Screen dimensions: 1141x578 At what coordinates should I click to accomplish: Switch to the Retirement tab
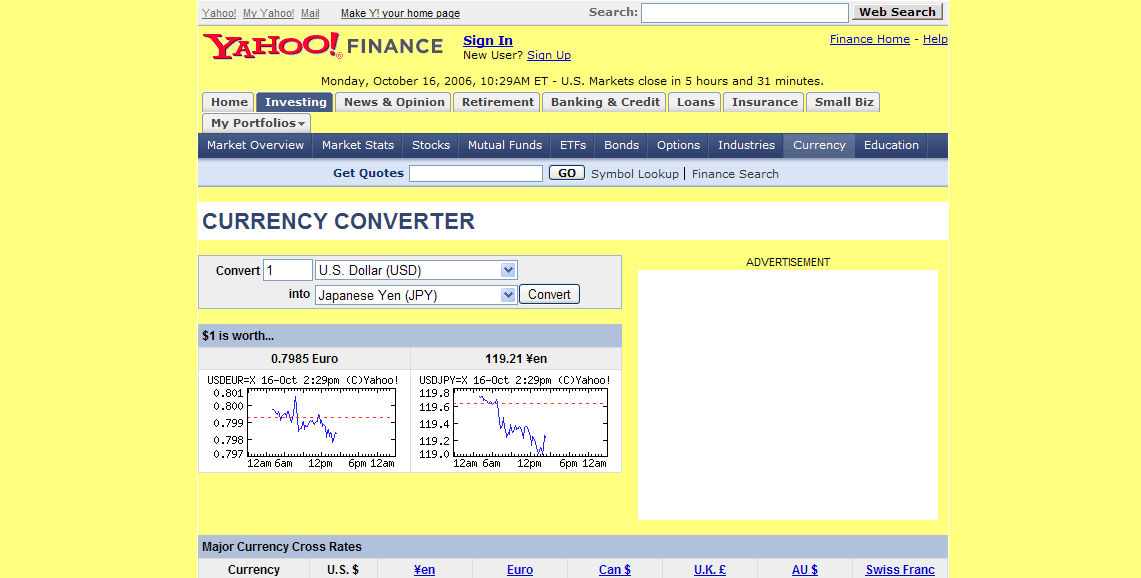(x=498, y=102)
